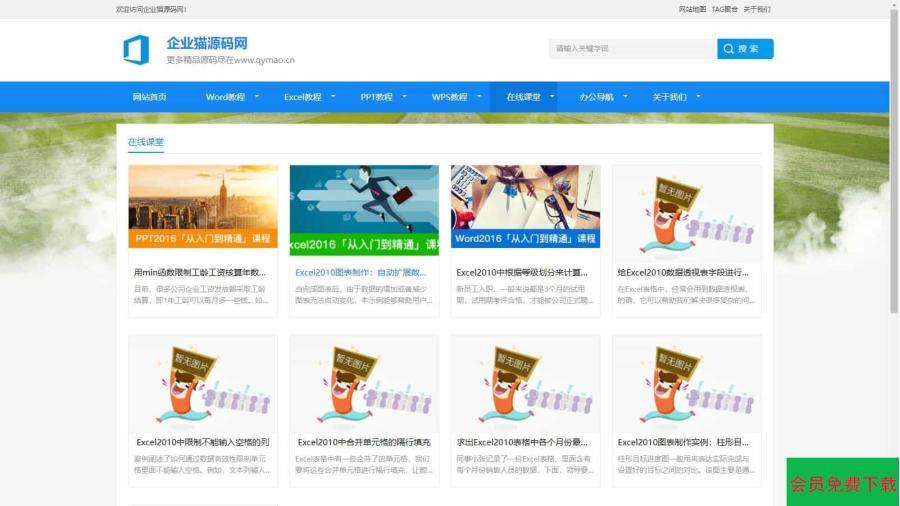This screenshot has width=900, height=506.
Task: Click the green 会员免费下载 banner
Action: 843,482
